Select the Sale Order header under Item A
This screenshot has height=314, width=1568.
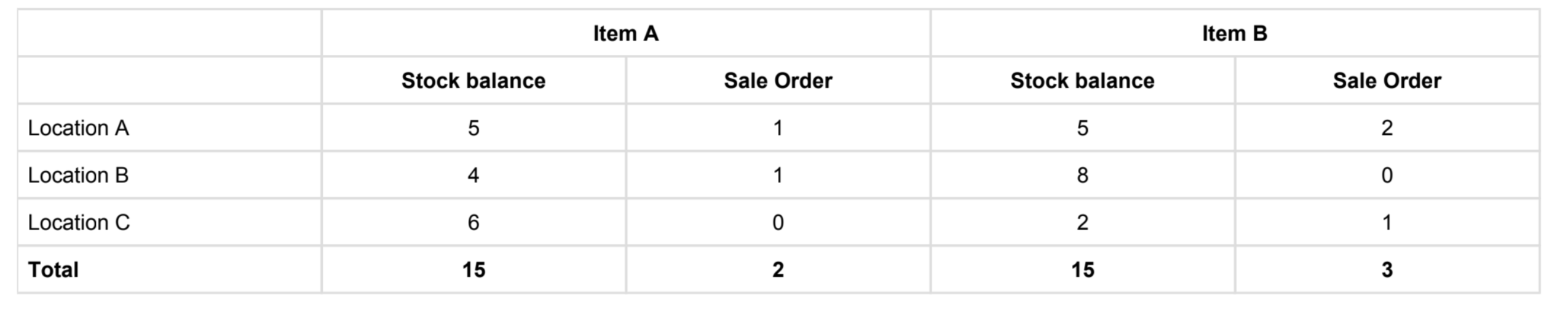(777, 81)
